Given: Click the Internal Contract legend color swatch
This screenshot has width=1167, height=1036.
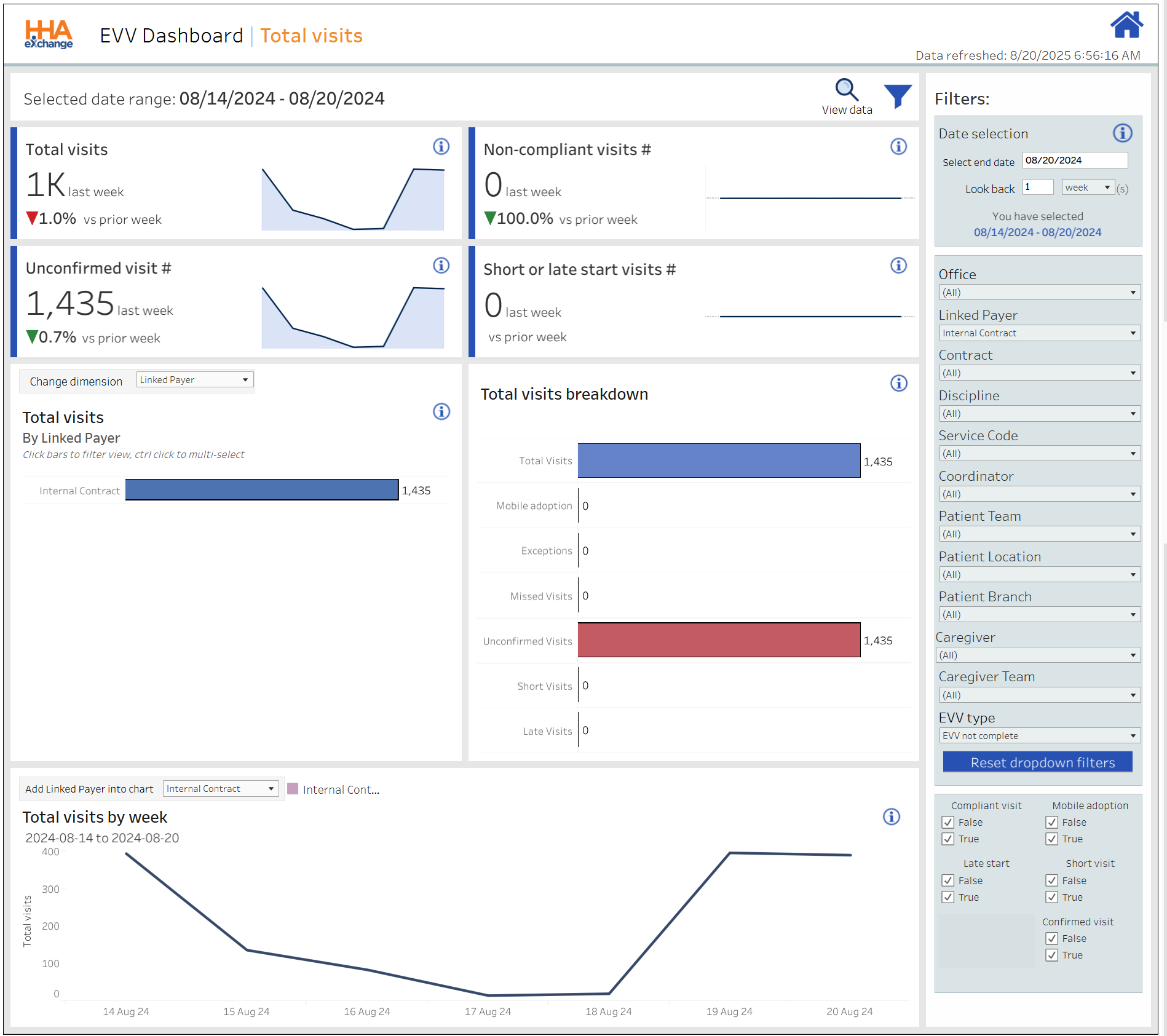Looking at the screenshot, I should tap(293, 789).
